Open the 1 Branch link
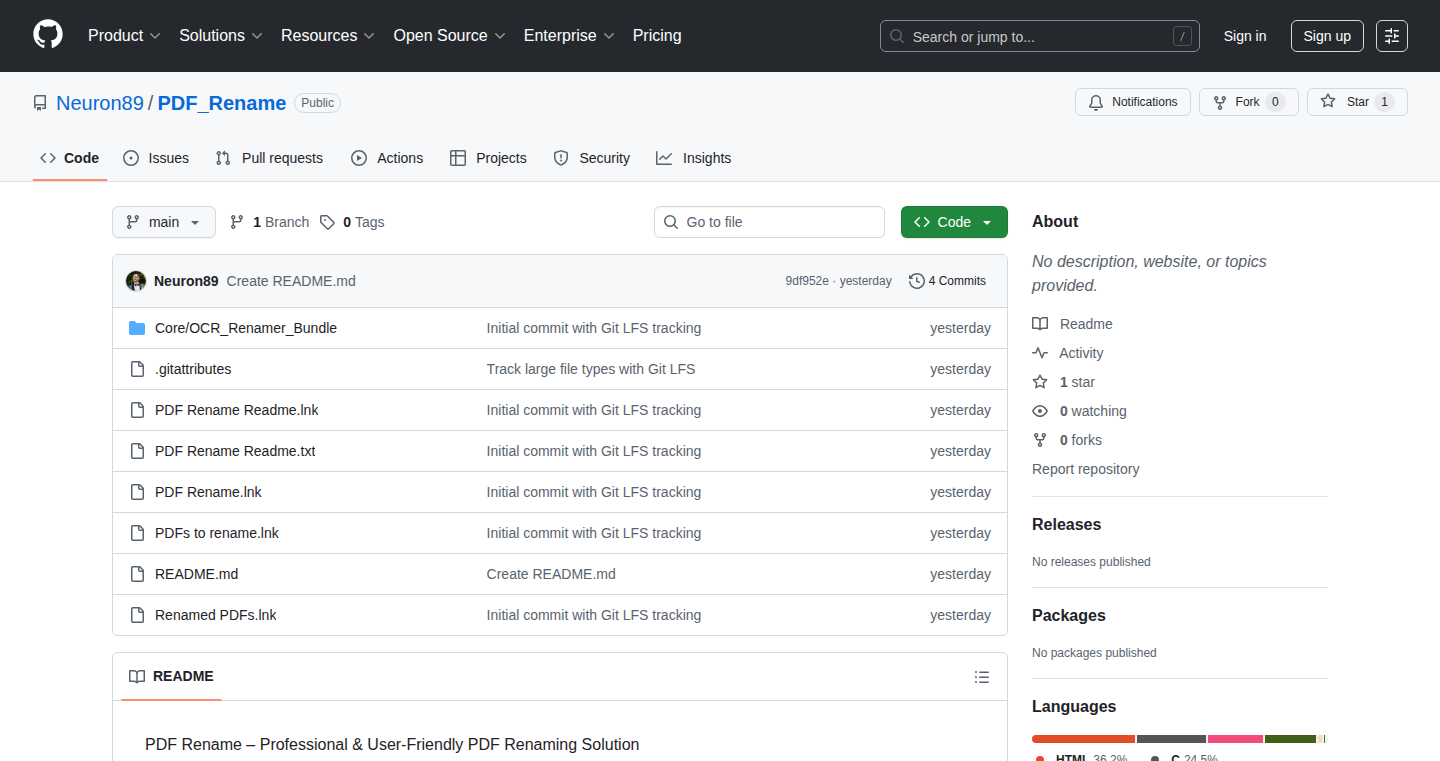Image resolution: width=1440 pixels, height=761 pixels. click(269, 222)
